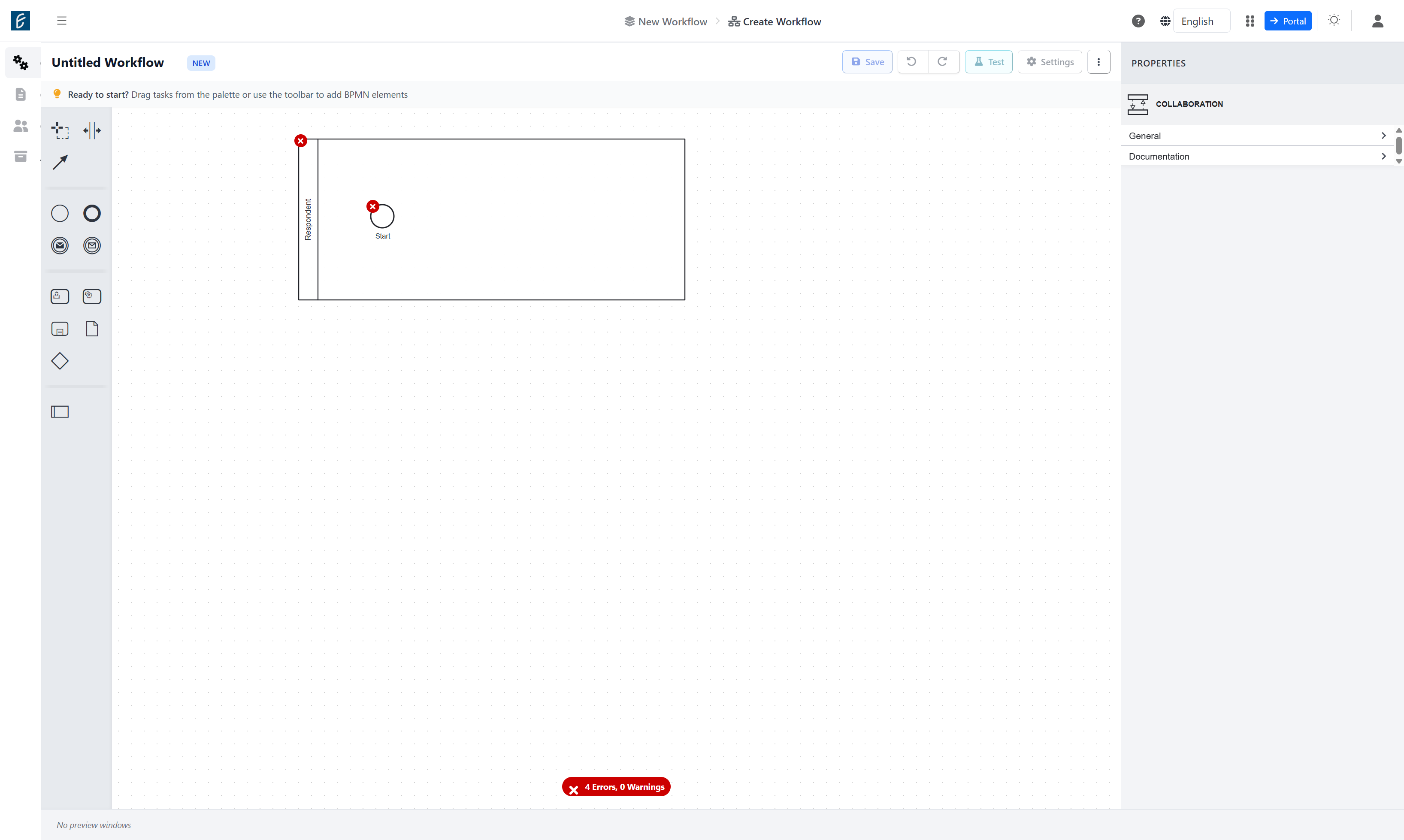Select the Respondent pool label
Screen dimensions: 1404x840
pos(308,220)
